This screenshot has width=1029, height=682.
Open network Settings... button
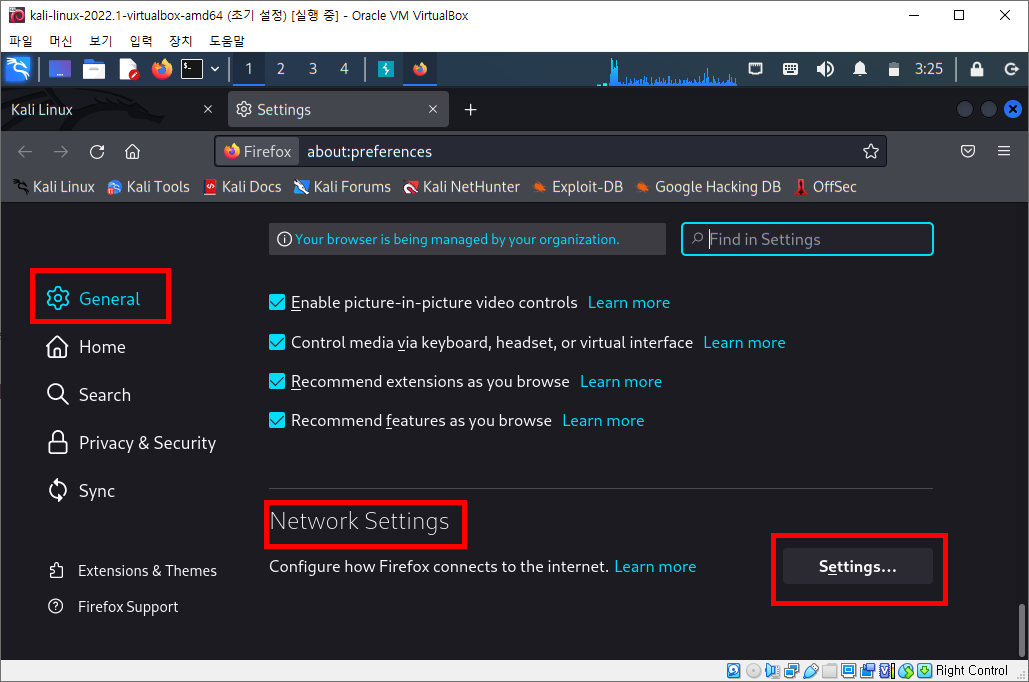point(858,566)
